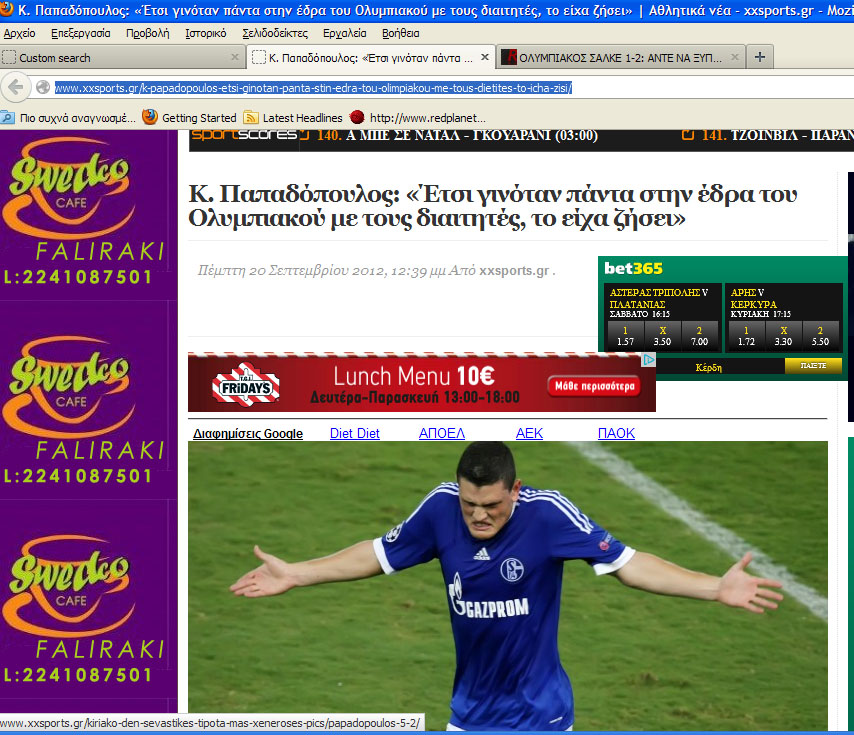Click the red favicon on the ΟΛΥΜΠΙΑΚΟΣ ΣΑΛΚΕ tab
The image size is (854, 735).
509,57
